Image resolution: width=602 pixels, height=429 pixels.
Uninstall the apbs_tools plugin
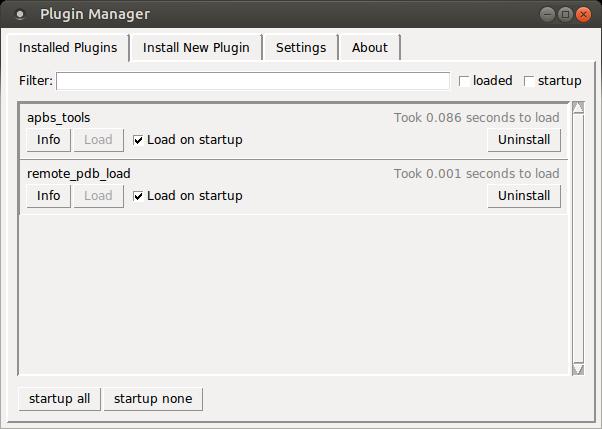[524, 140]
